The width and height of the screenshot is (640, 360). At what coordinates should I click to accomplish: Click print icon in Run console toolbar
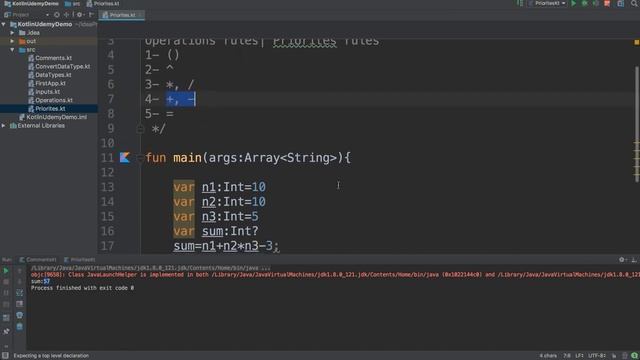(19, 315)
